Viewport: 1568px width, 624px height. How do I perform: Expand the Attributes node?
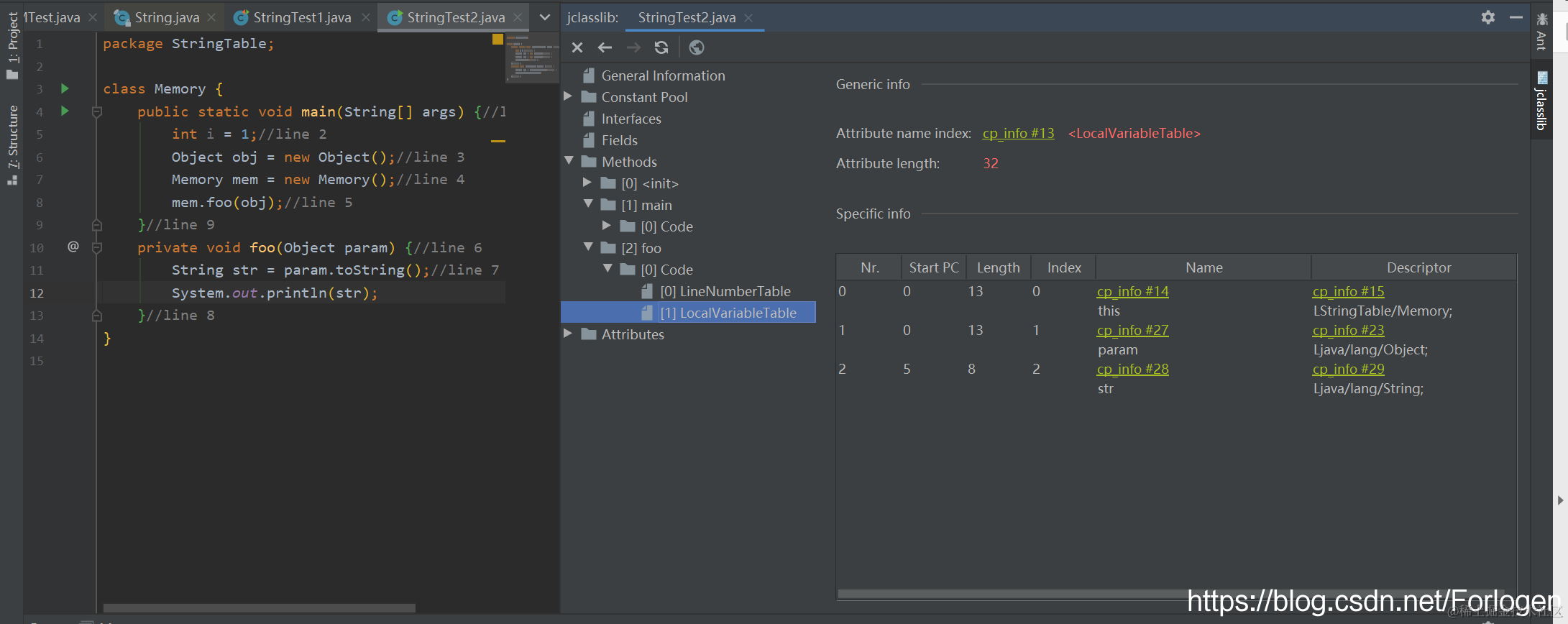[x=568, y=334]
